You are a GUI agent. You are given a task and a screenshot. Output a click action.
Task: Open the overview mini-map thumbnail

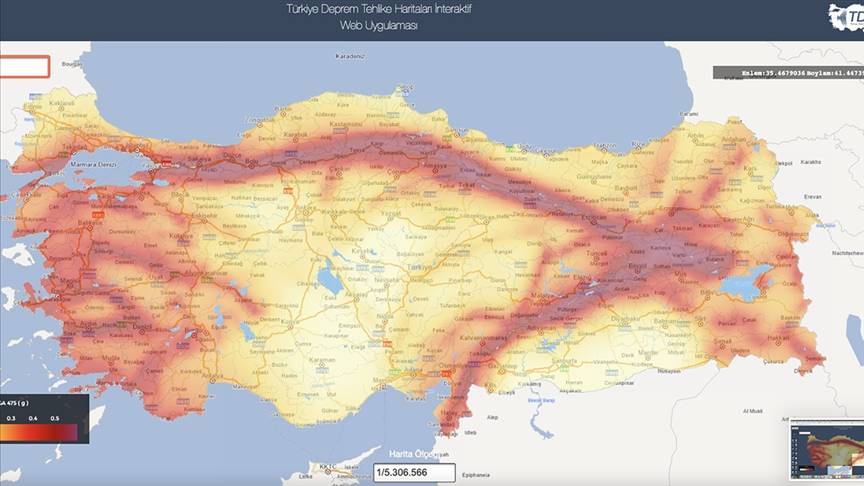(827, 449)
